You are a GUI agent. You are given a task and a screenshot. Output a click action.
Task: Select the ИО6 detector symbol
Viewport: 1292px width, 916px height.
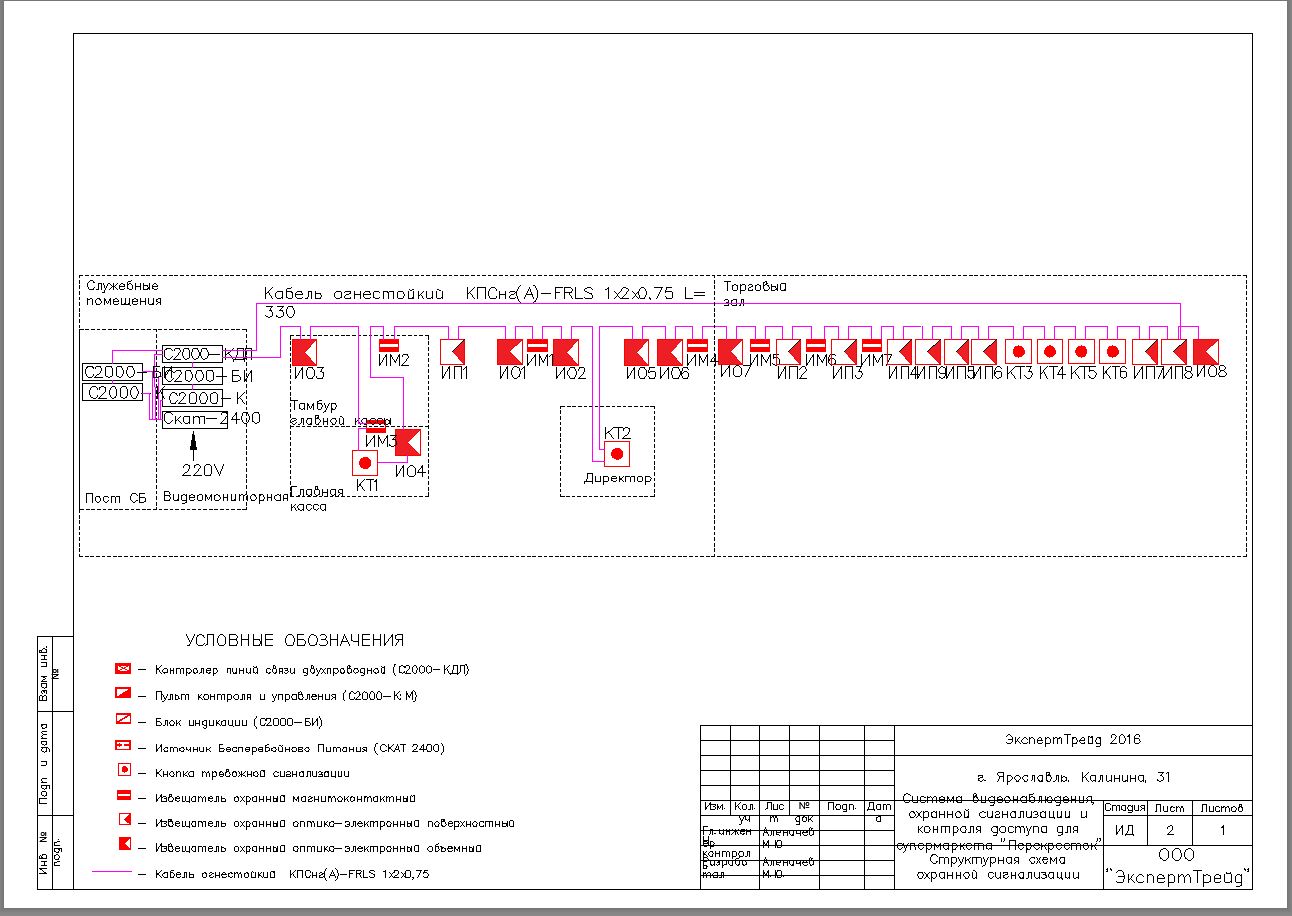[670, 352]
